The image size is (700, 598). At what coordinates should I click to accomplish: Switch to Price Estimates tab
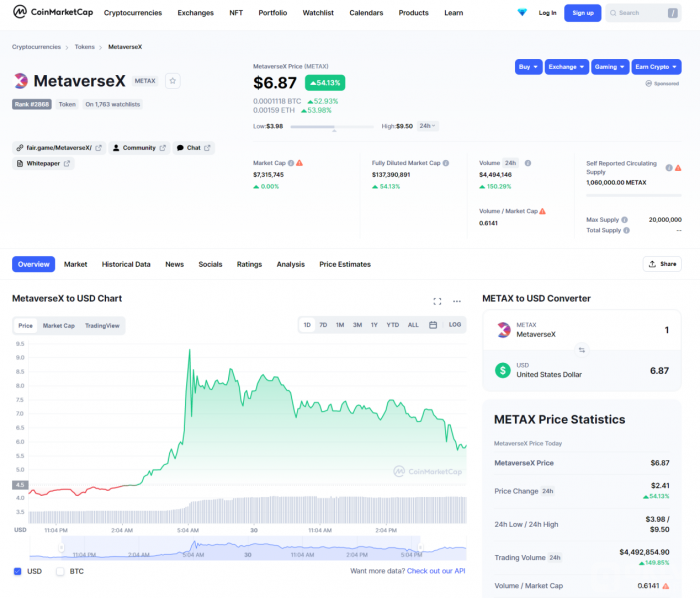[x=345, y=264]
